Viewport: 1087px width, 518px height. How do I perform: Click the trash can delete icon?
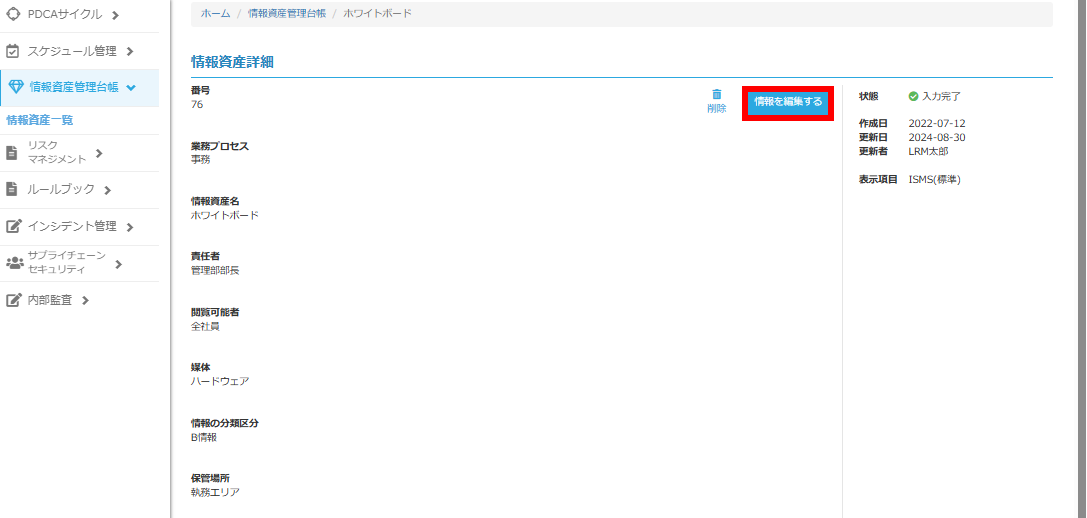click(716, 94)
